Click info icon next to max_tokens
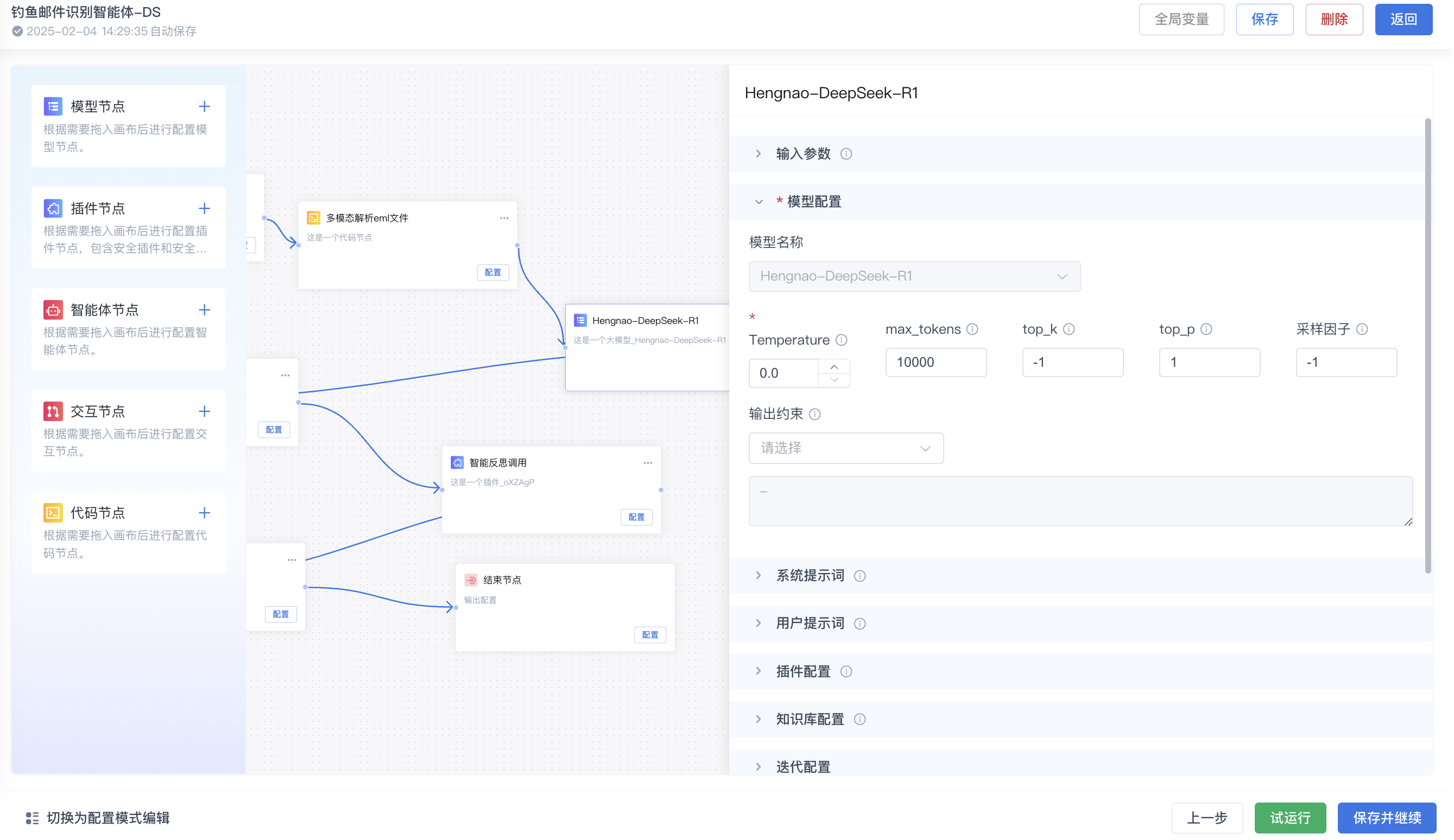Image resolution: width=1454 pixels, height=840 pixels. (x=973, y=329)
